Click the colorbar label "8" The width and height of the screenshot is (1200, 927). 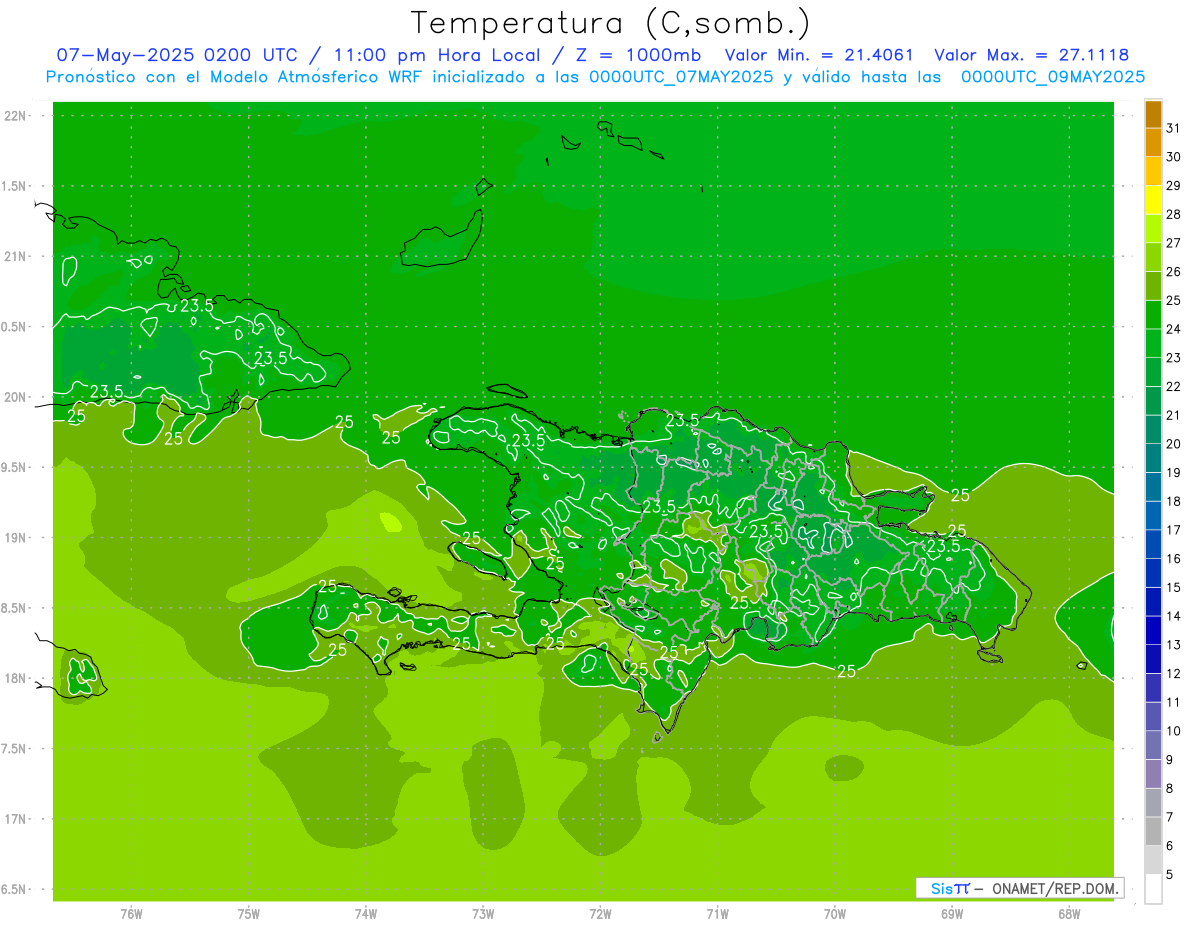(1170, 789)
